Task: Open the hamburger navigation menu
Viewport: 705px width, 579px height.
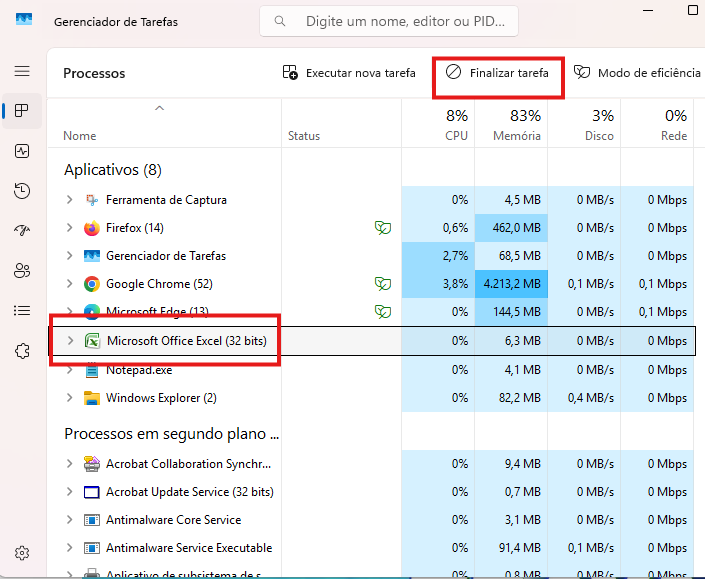Action: pyautogui.click(x=22, y=71)
